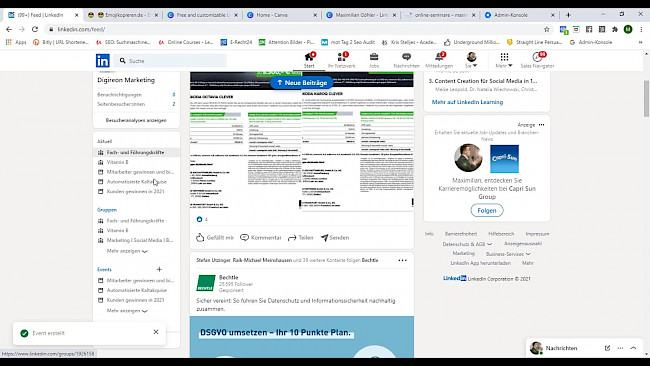Open Kunden gewinnen in 2021 under Aktuell

[136, 191]
